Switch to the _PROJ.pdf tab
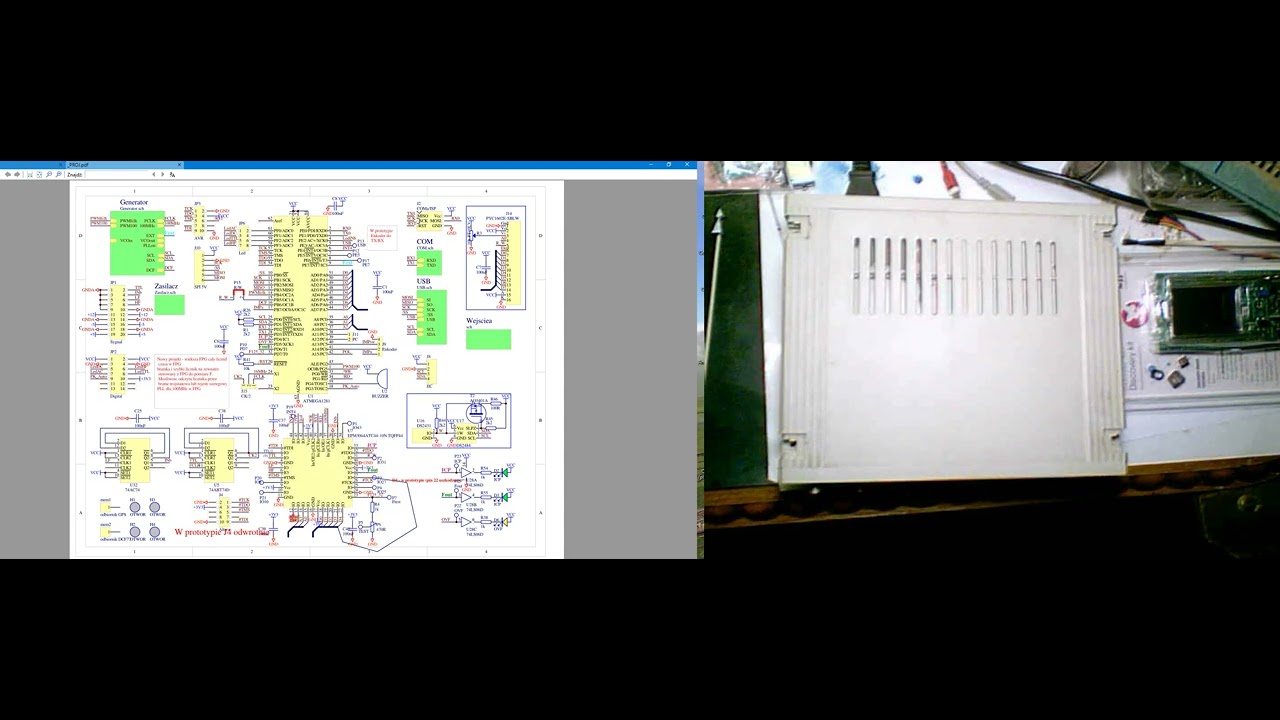Viewport: 1280px width, 720px height. pos(125,165)
